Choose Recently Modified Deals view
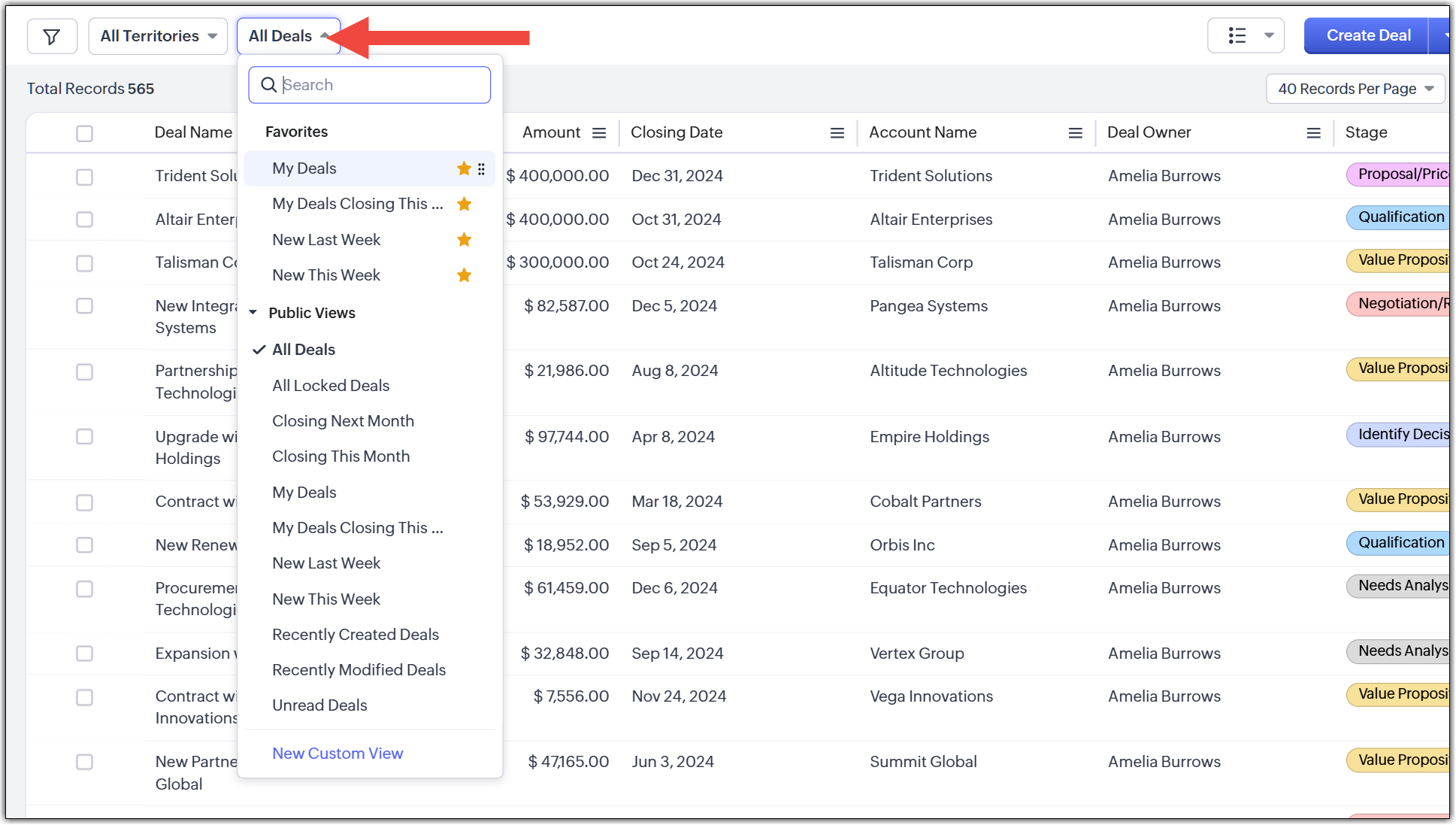The height and width of the screenshot is (825, 1456). 359,670
